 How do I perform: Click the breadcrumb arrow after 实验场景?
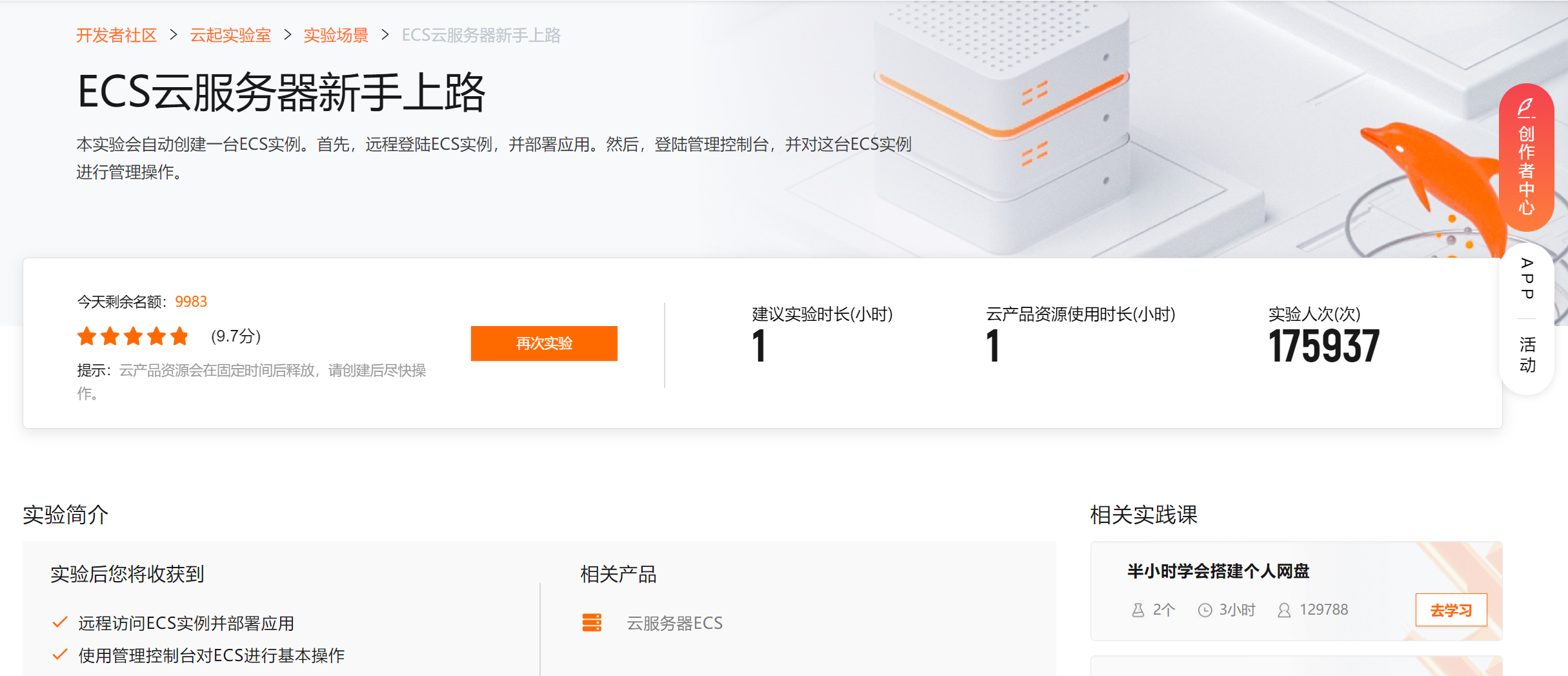tap(385, 35)
